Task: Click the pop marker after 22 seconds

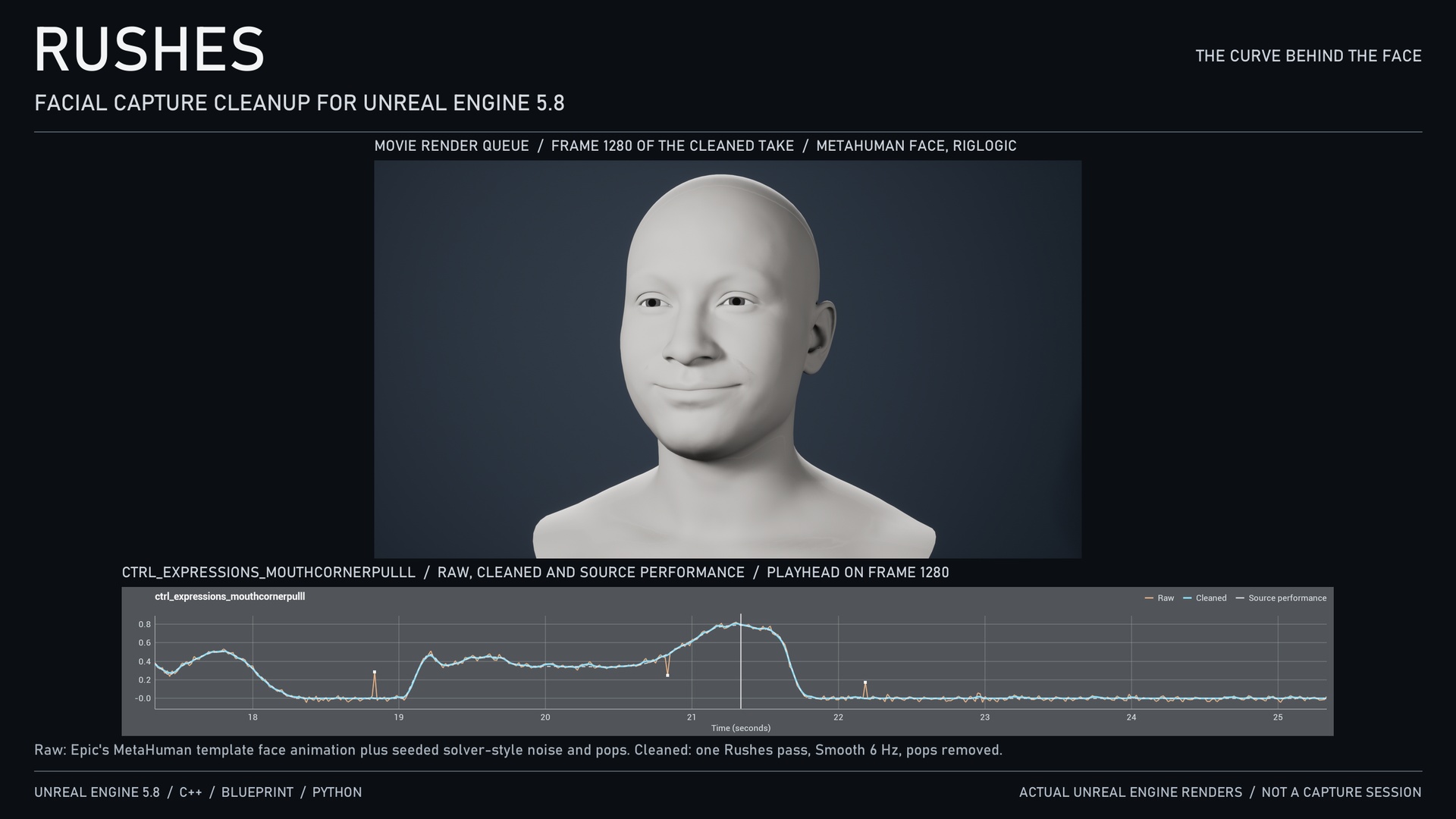Action: pos(864,683)
